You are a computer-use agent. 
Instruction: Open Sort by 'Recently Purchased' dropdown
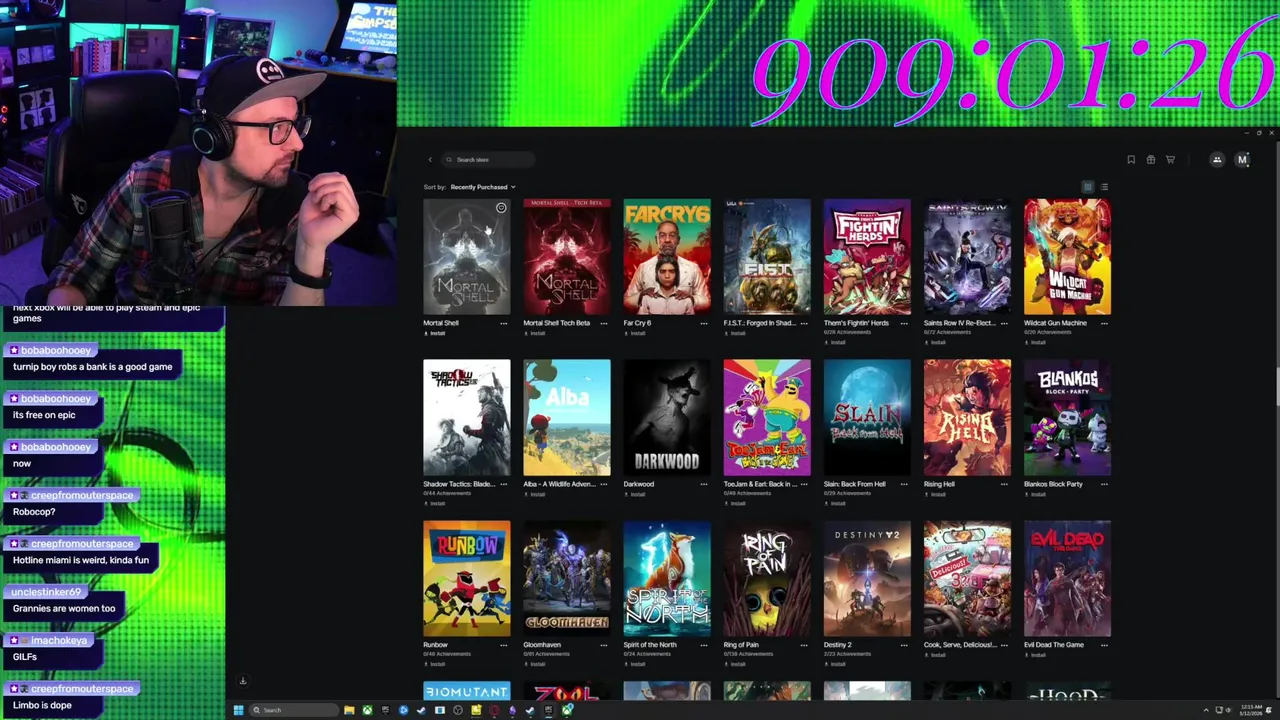point(483,187)
